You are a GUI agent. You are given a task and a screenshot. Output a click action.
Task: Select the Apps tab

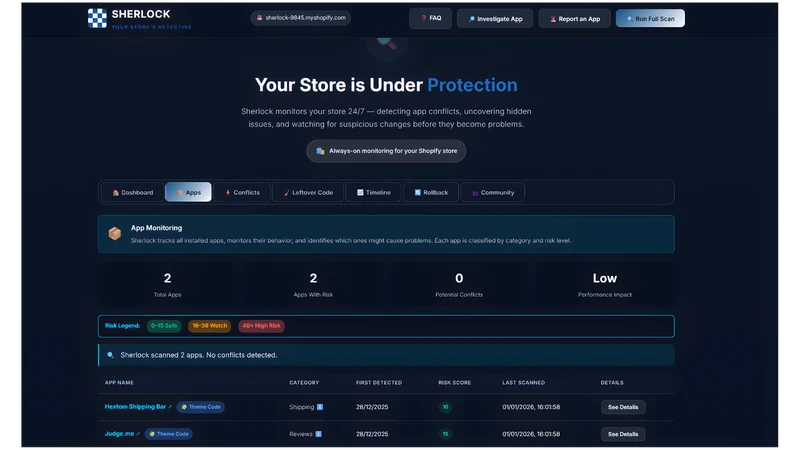pyautogui.click(x=188, y=192)
